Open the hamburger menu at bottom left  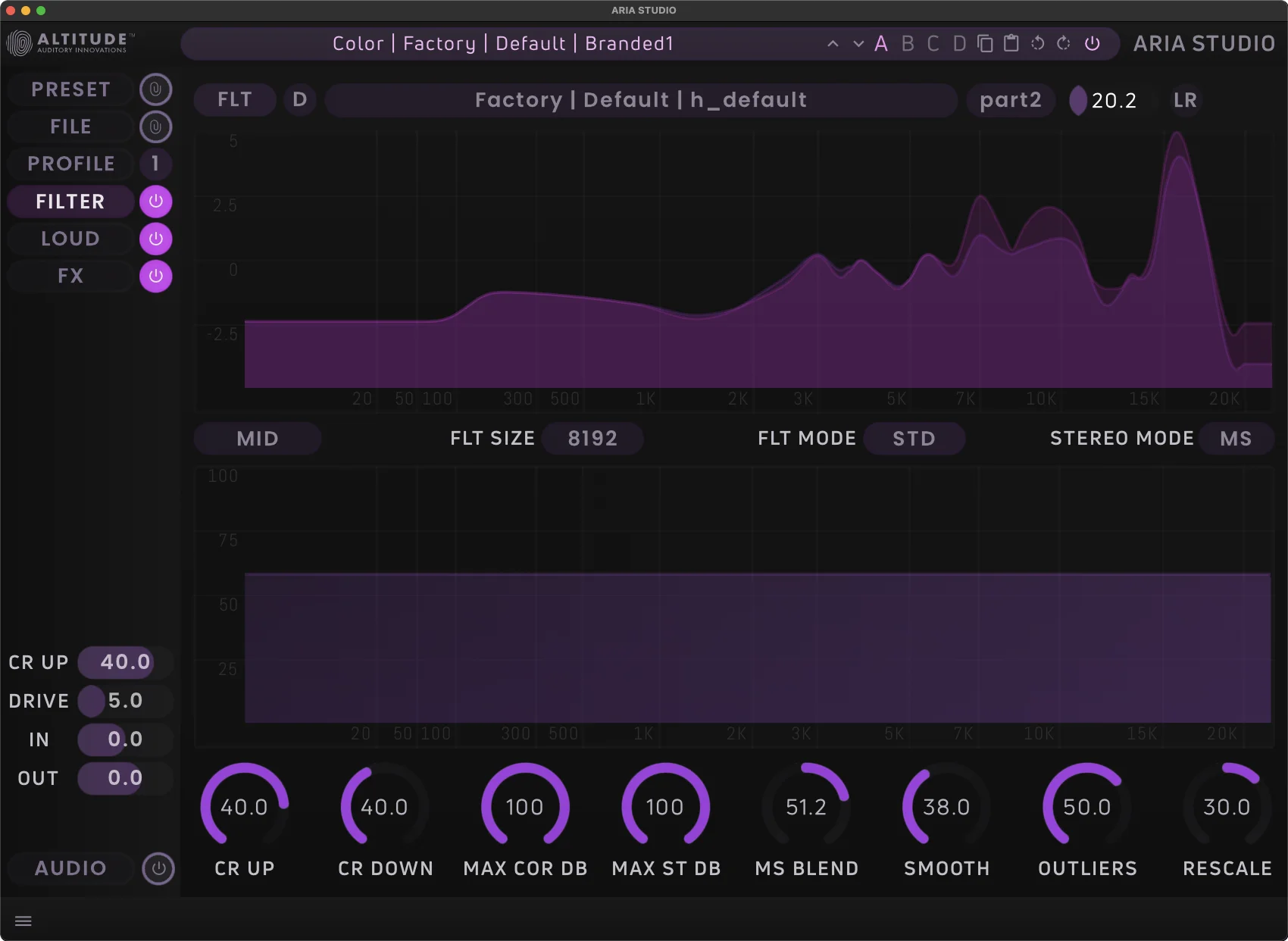pyautogui.click(x=23, y=921)
